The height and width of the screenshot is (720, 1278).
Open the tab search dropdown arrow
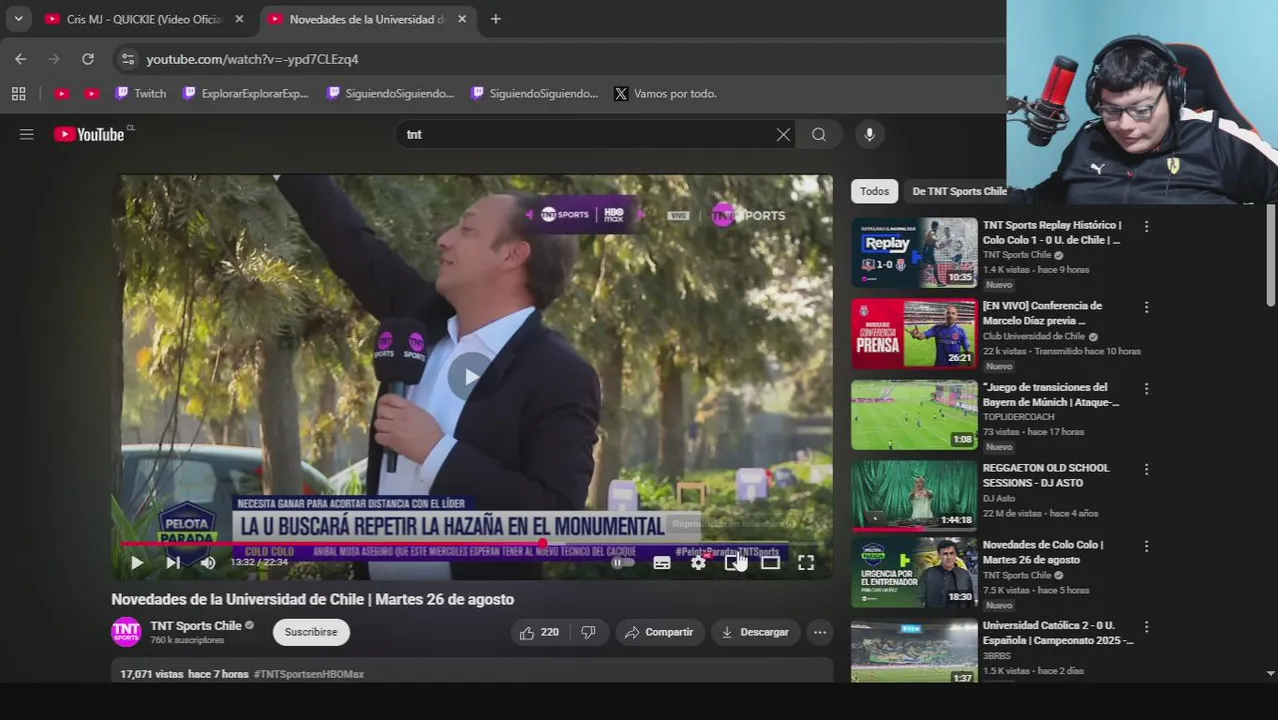click(x=18, y=19)
